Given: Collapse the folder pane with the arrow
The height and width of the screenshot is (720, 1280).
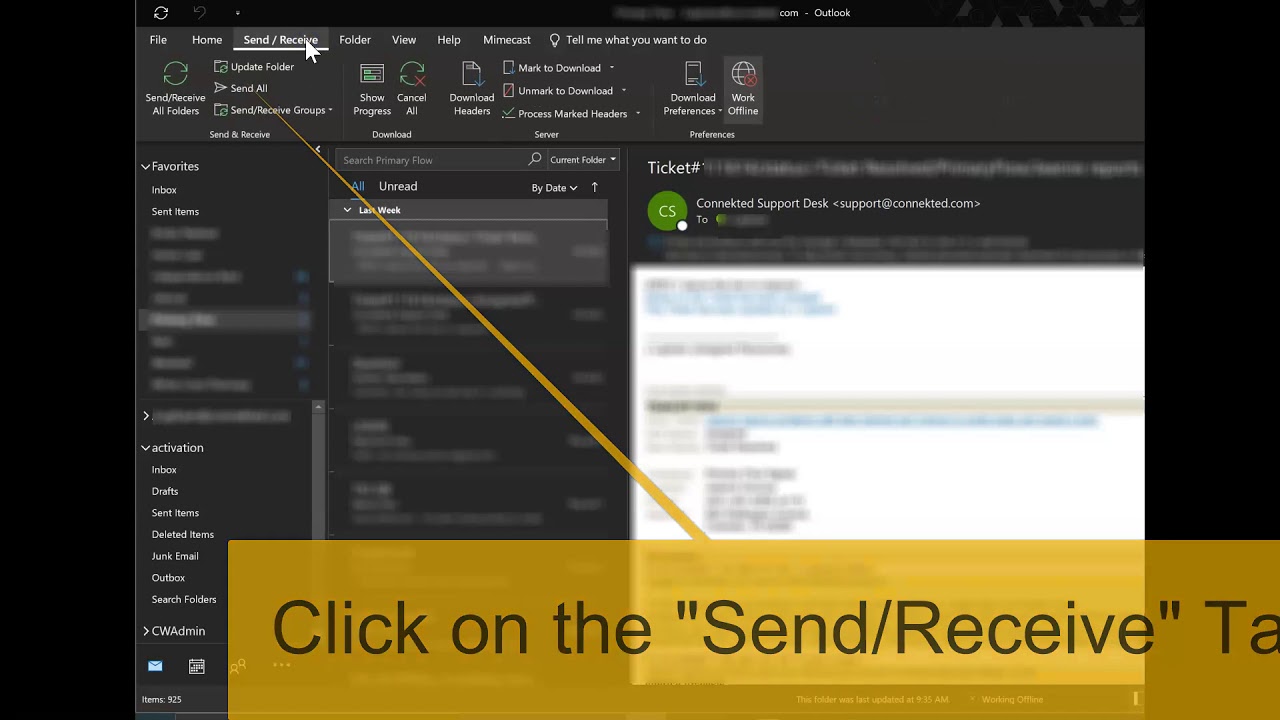Looking at the screenshot, I should (x=318, y=150).
